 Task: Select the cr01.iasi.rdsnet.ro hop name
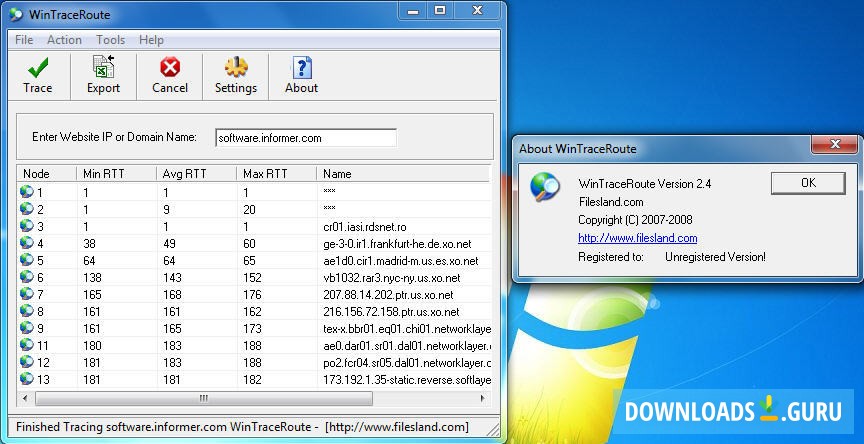coord(365,226)
